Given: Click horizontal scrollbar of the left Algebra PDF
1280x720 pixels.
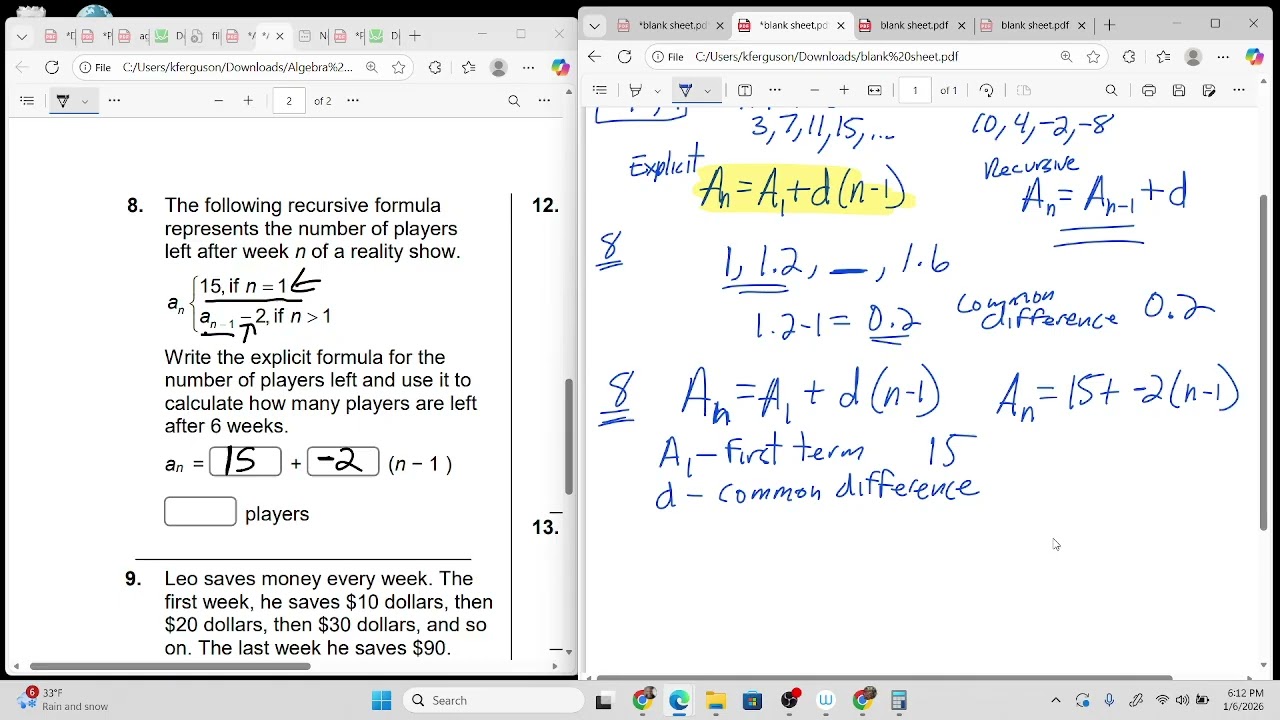Looking at the screenshot, I should click(x=170, y=667).
